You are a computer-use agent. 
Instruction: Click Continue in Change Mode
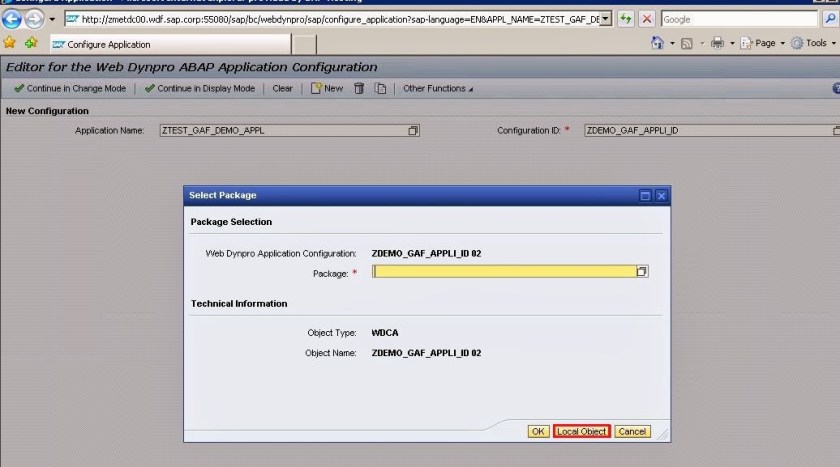[70, 88]
